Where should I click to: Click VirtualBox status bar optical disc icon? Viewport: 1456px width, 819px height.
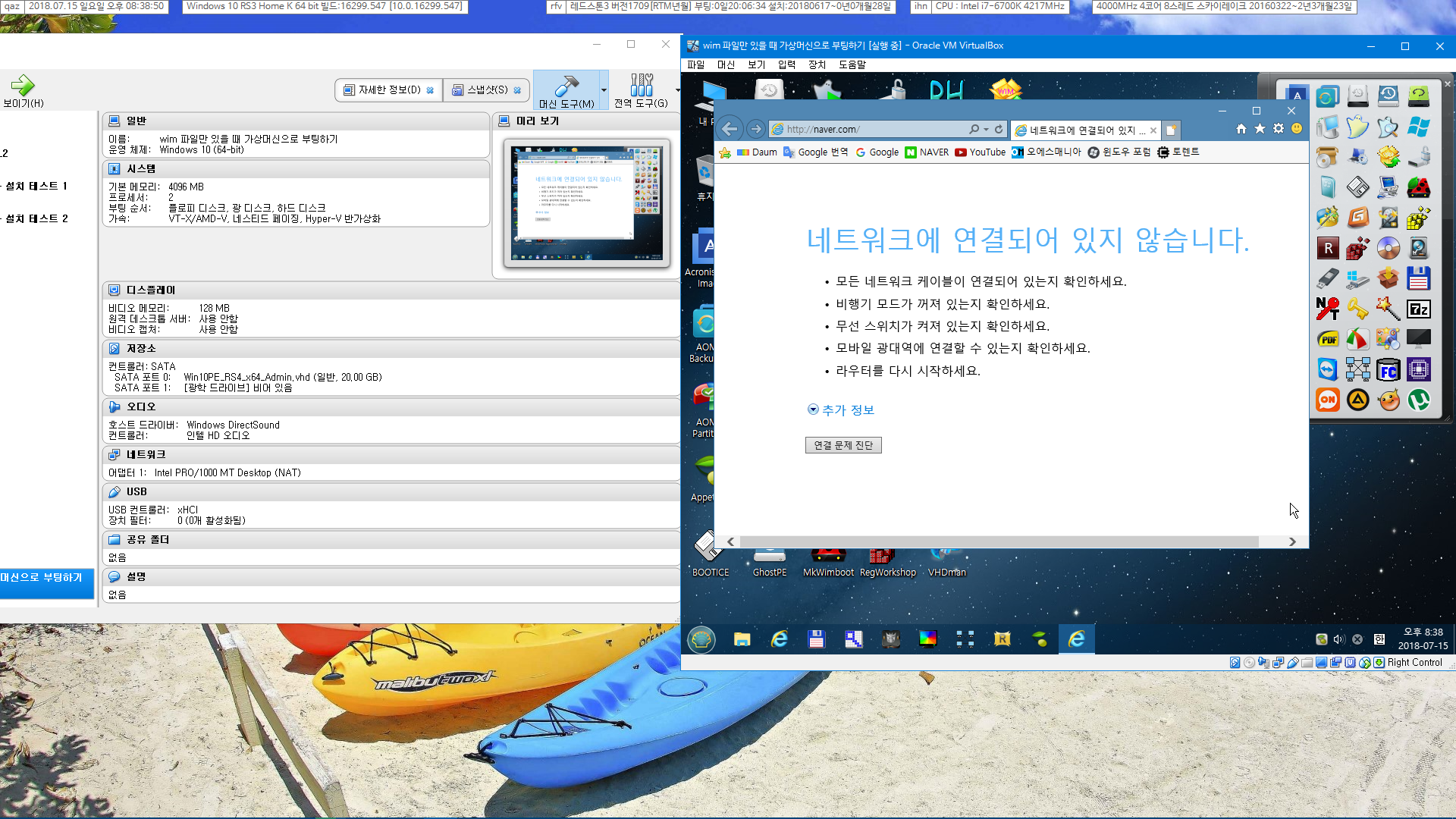click(x=1249, y=663)
